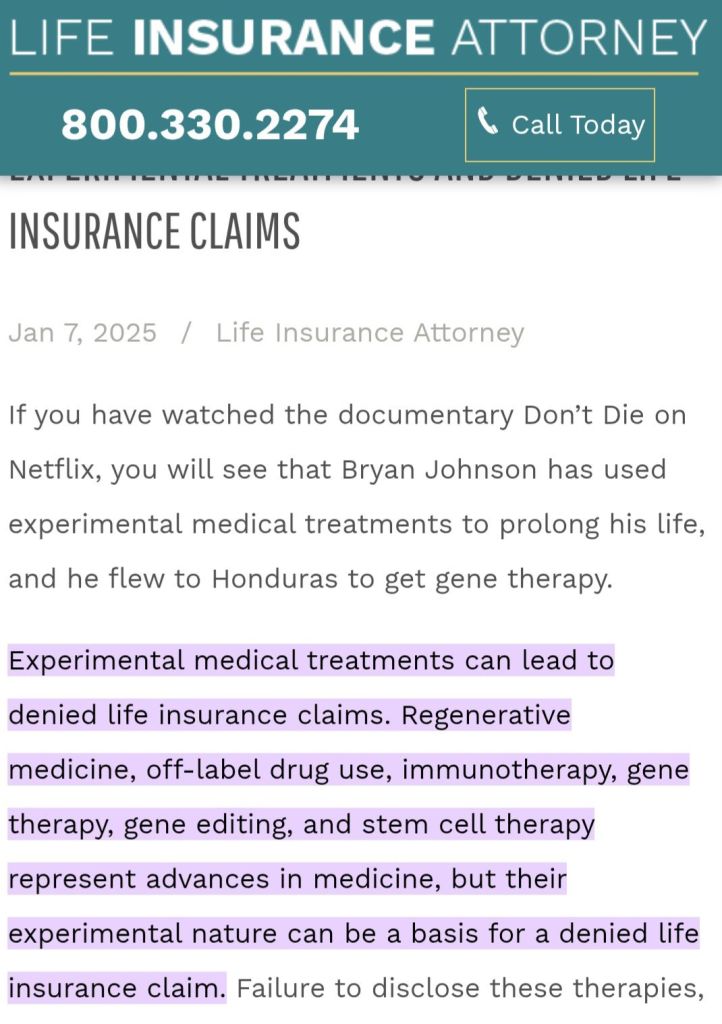This screenshot has width=722, height=1024.
Task: Click the Jan 7, 2025 post date
Action: tap(82, 333)
